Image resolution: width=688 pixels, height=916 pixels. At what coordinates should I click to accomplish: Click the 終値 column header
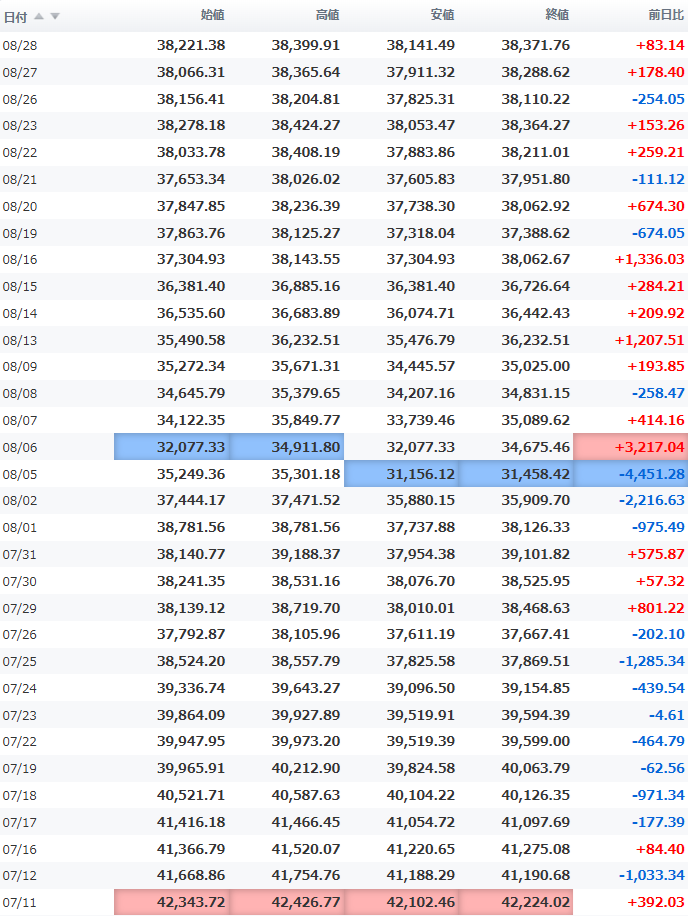(557, 15)
